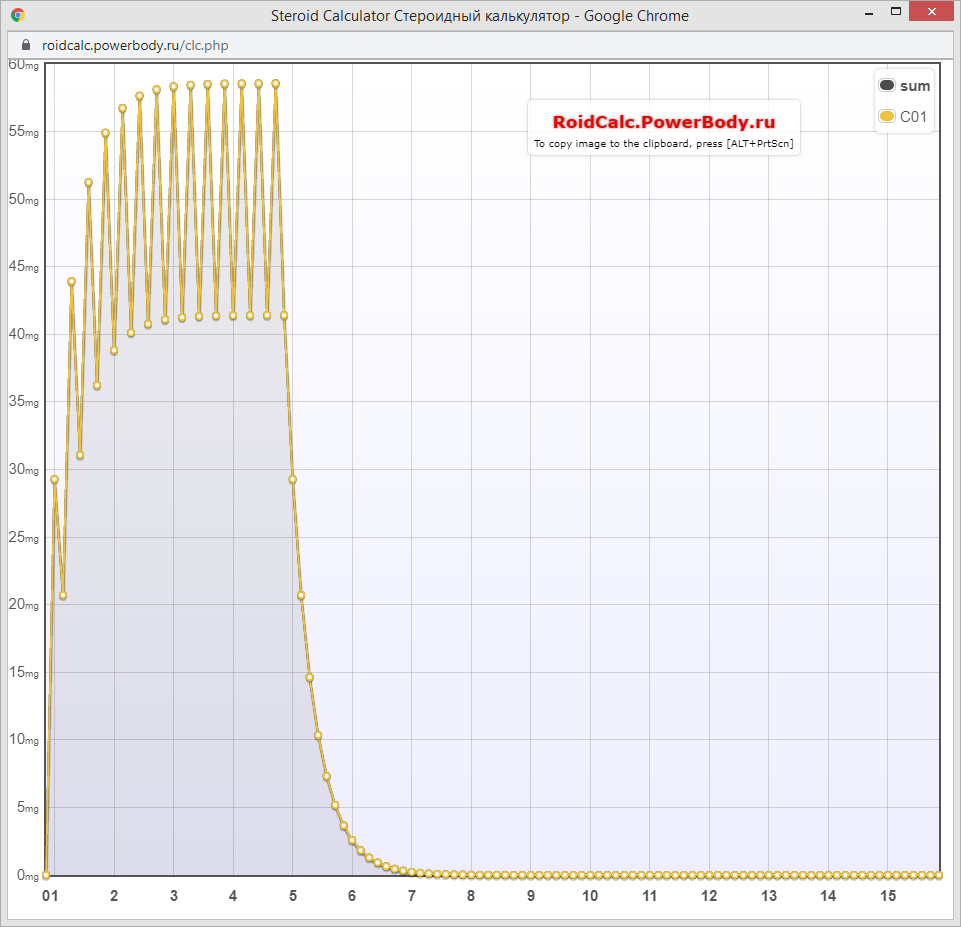Click the dark 'sum' legend marker
The height and width of the screenshot is (927, 961).
tap(887, 86)
